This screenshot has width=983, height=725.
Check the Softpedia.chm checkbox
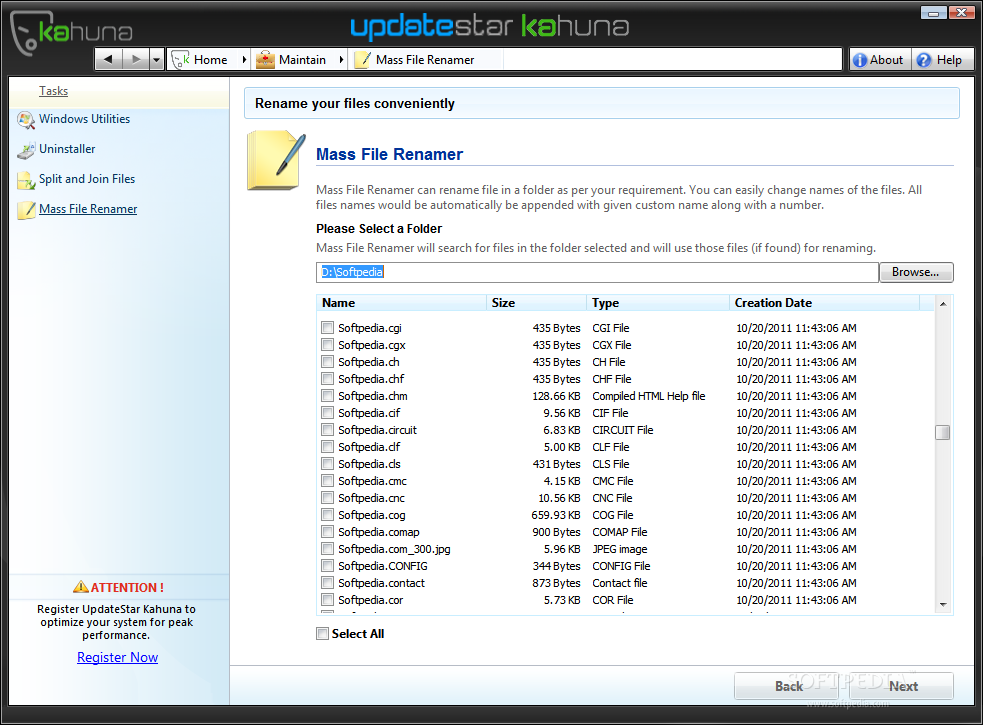tap(327, 396)
